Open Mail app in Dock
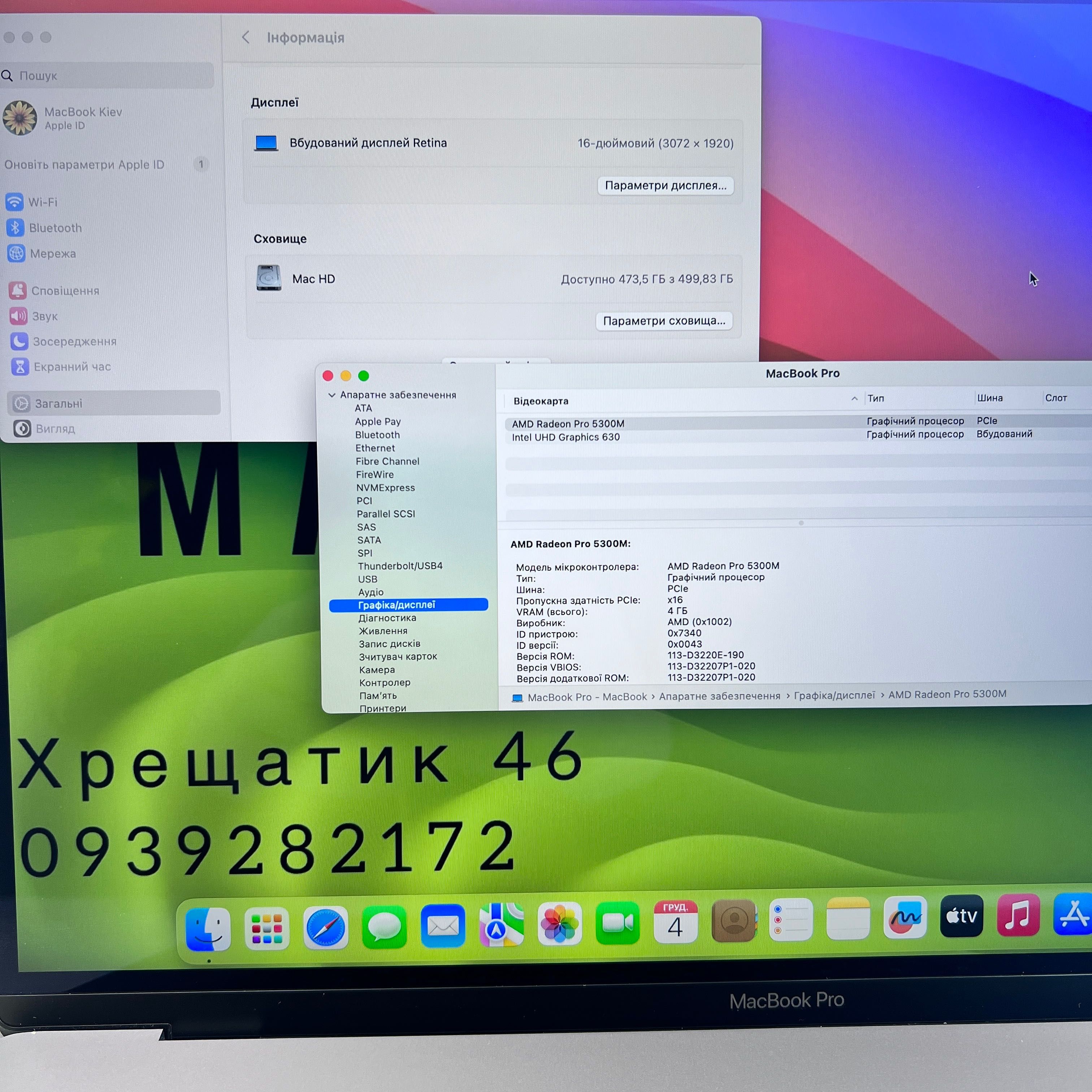This screenshot has height=1092, width=1092. coord(443,926)
